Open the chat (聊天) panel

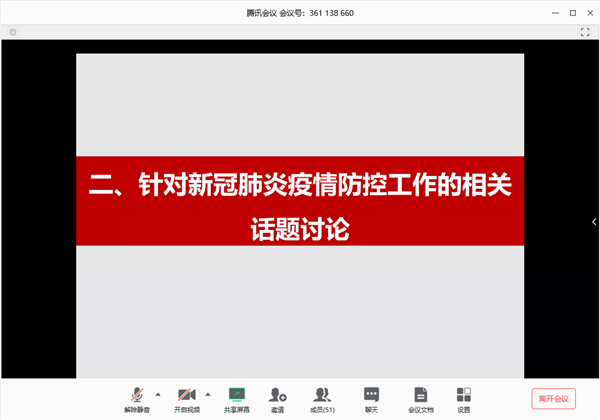coord(371,397)
